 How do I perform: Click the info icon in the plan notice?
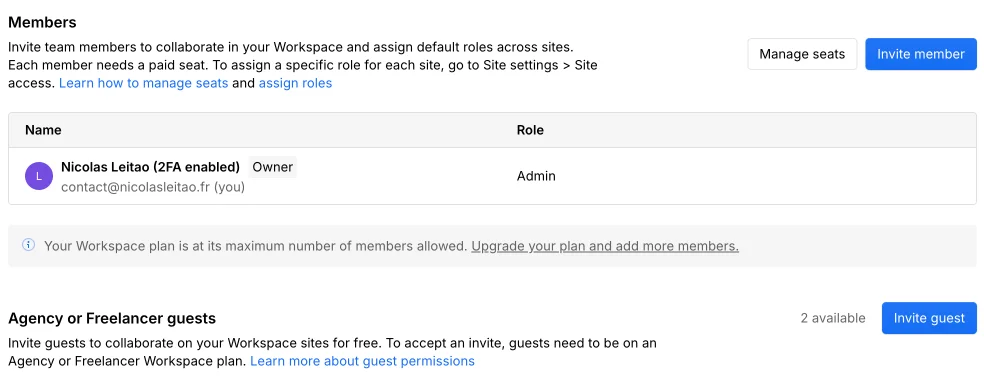[28, 245]
